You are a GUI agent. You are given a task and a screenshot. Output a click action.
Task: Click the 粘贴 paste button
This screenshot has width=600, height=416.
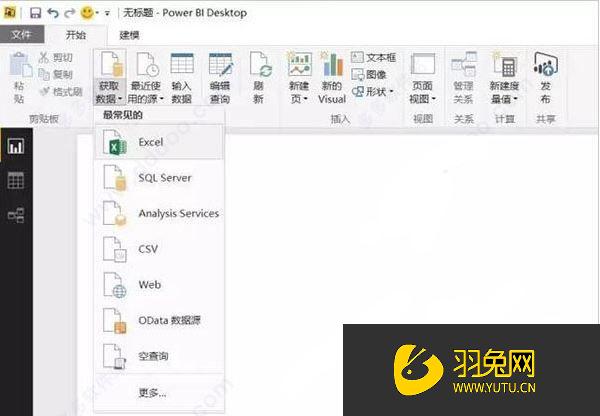point(20,78)
